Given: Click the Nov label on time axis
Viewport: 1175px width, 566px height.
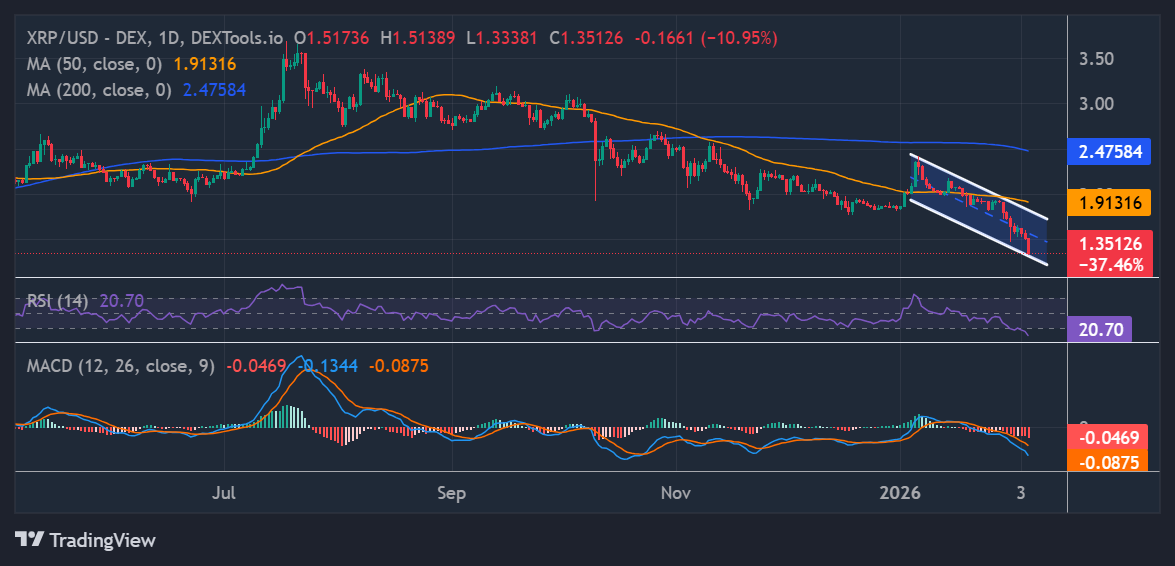Looking at the screenshot, I should tap(677, 493).
